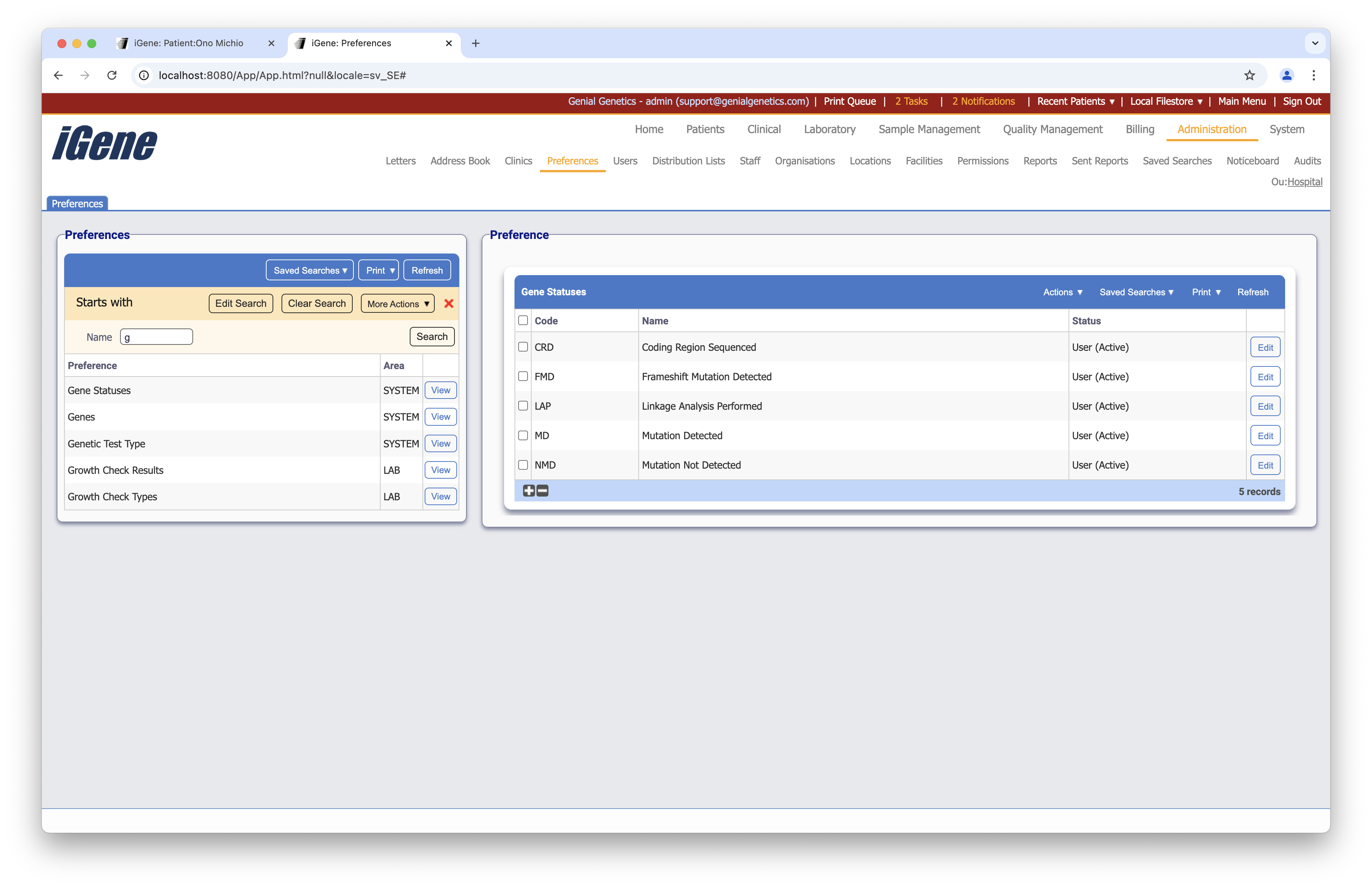1372x888 pixels.
Task: View the Genetic Test Type preference
Action: (440, 443)
